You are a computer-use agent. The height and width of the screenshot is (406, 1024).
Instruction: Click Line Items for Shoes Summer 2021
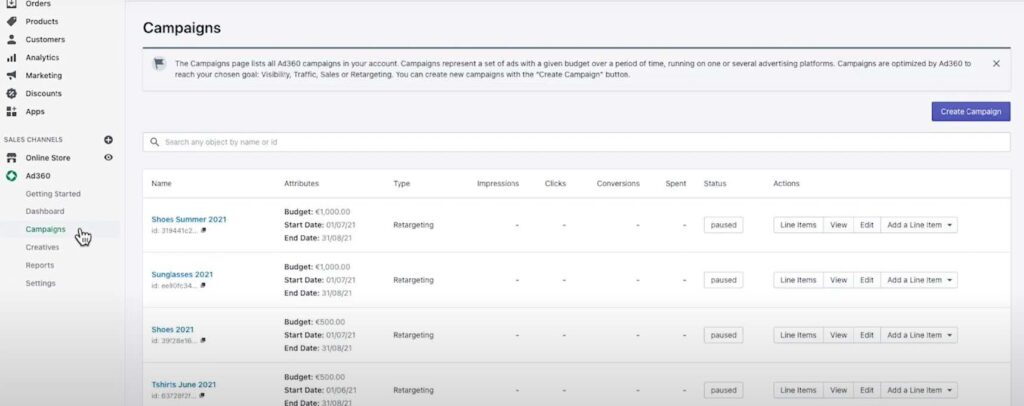(798, 225)
